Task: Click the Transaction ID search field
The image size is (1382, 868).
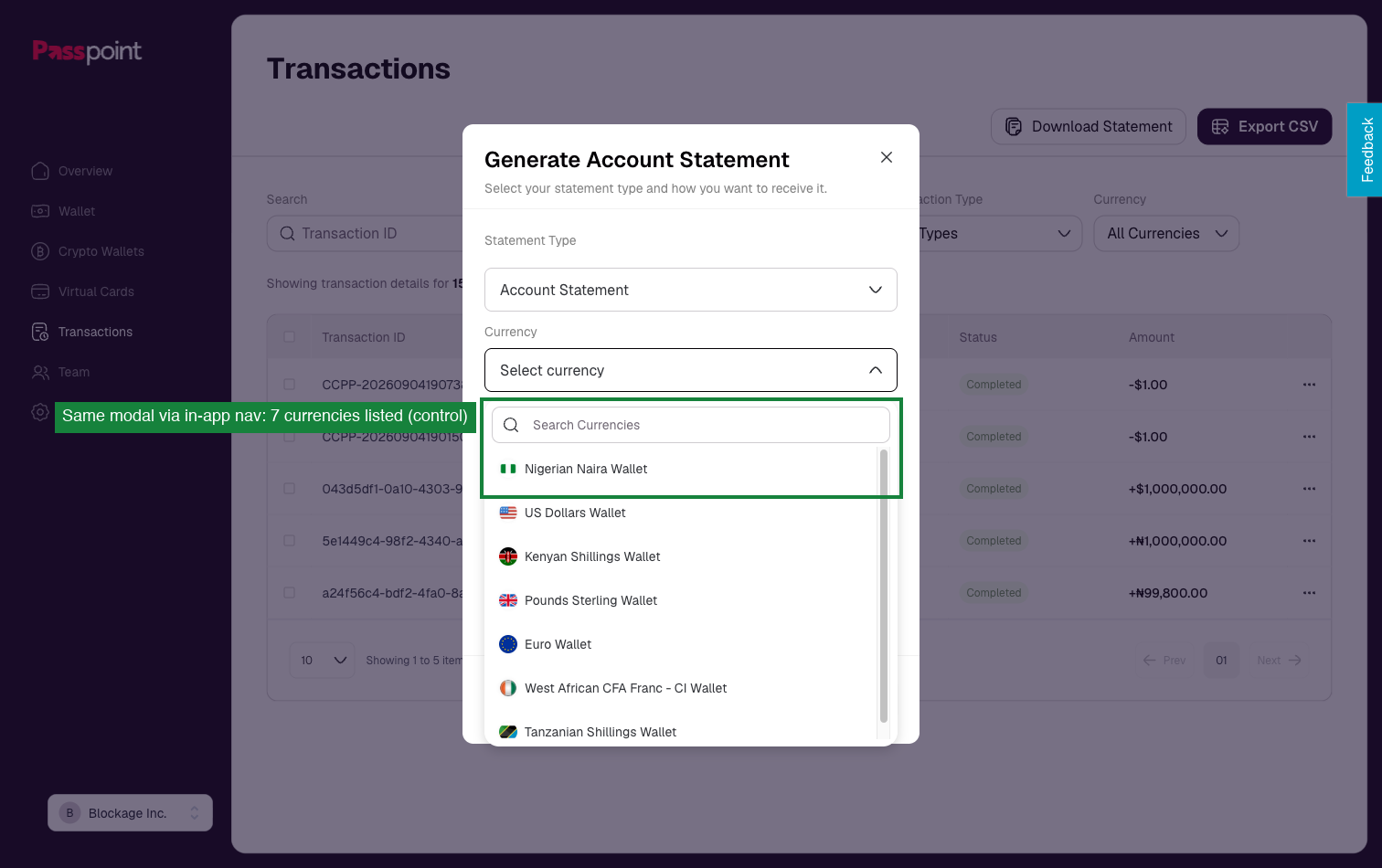Action: click(x=366, y=233)
